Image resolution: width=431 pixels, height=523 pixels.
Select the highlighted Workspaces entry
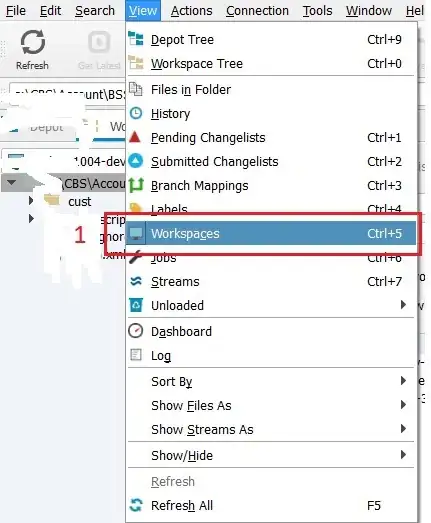[x=271, y=233]
